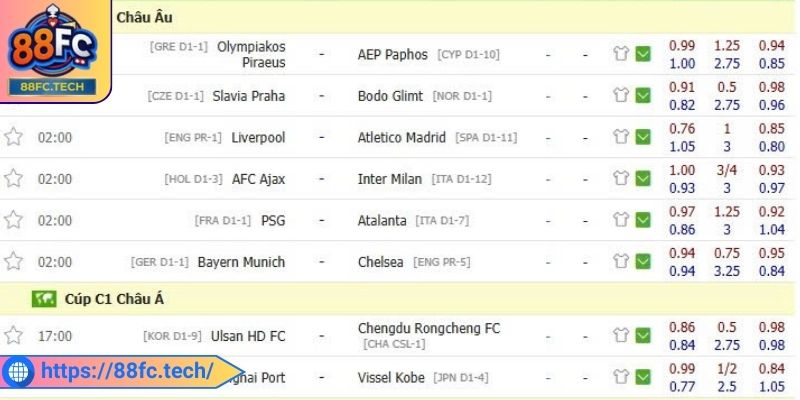The height and width of the screenshot is (400, 800).
Task: Open the Bayern Munich team link
Action: coord(241,262)
